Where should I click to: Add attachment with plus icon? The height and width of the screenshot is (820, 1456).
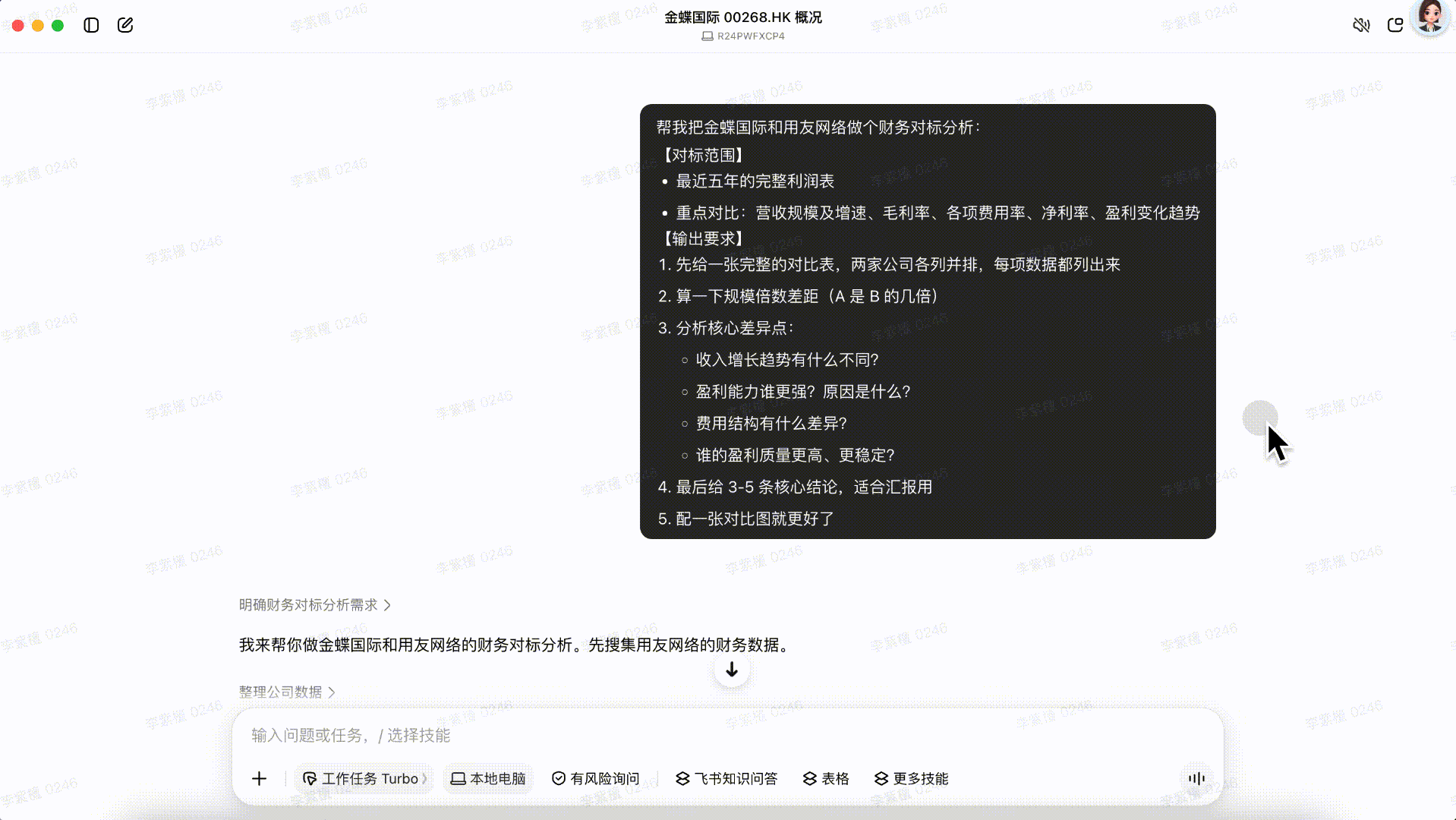259,778
